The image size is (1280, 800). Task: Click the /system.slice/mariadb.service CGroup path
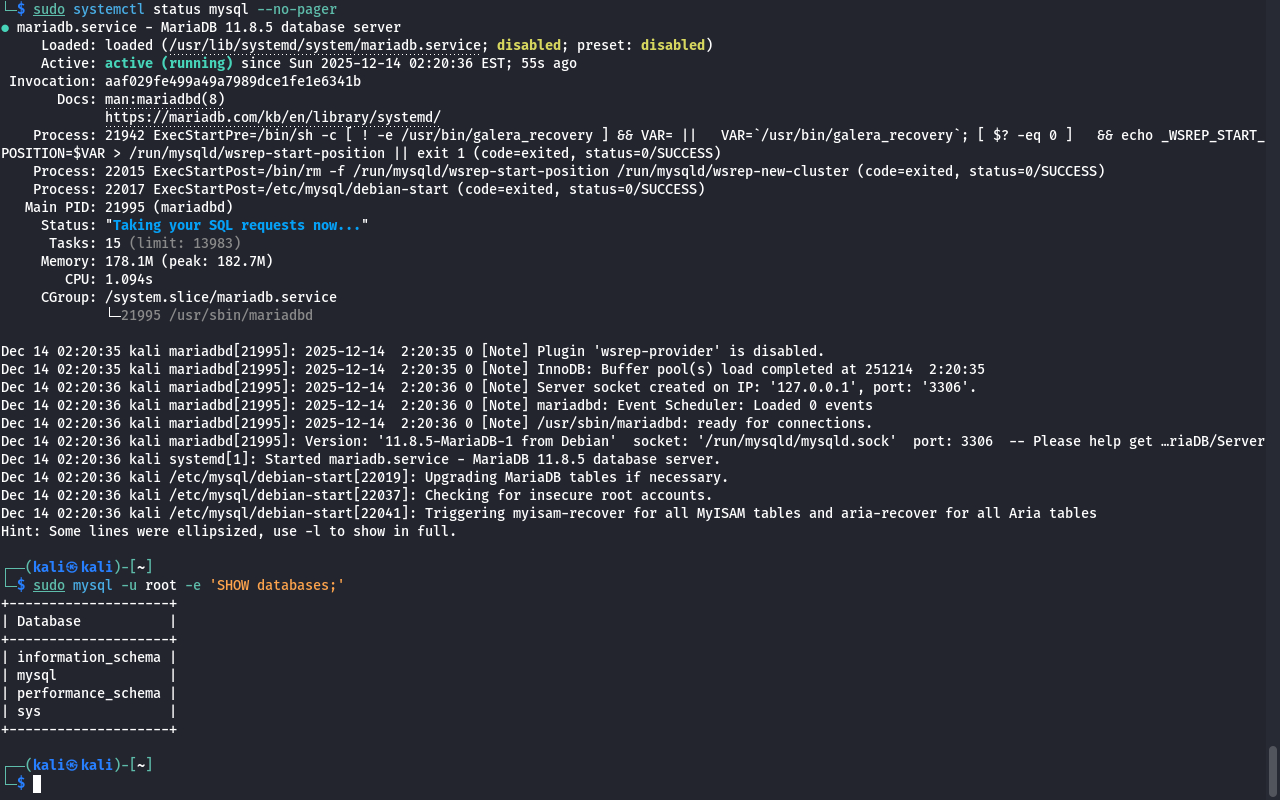[220, 297]
